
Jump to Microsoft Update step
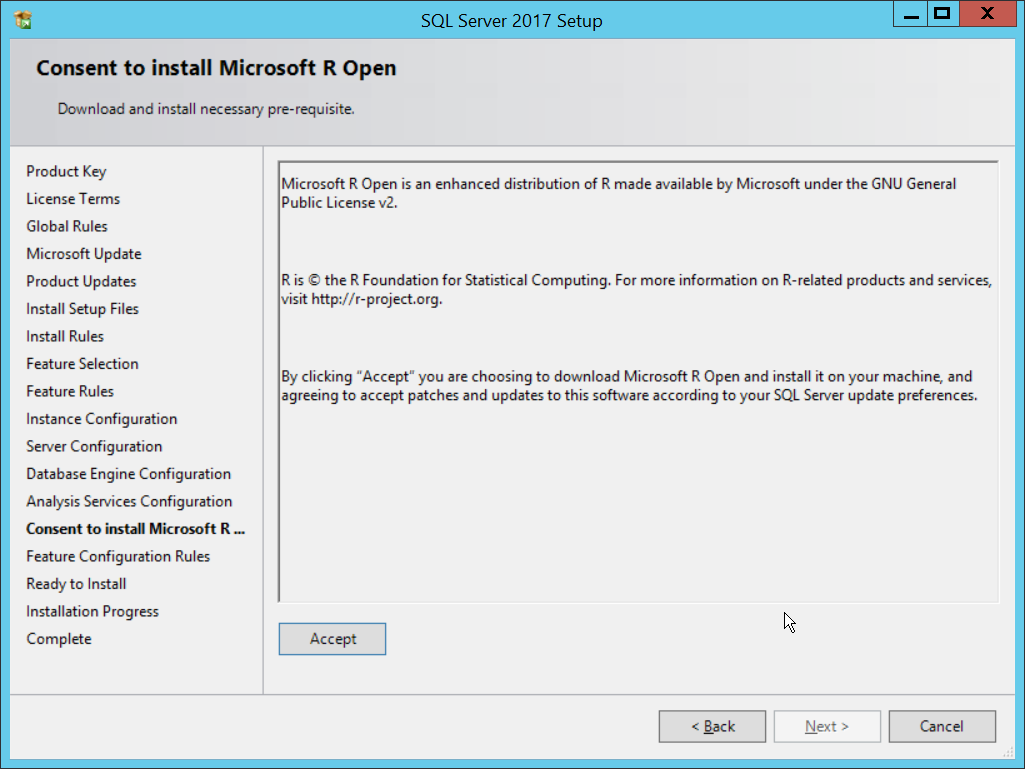point(84,254)
